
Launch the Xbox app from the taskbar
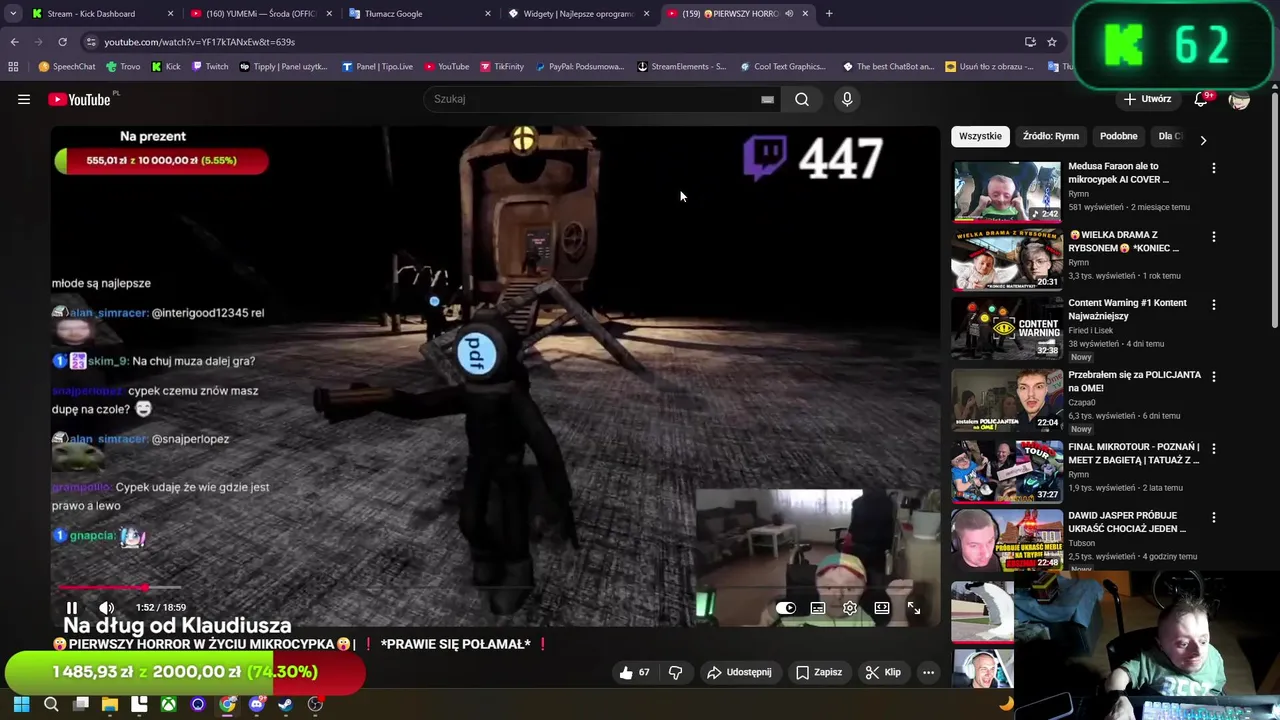(169, 704)
